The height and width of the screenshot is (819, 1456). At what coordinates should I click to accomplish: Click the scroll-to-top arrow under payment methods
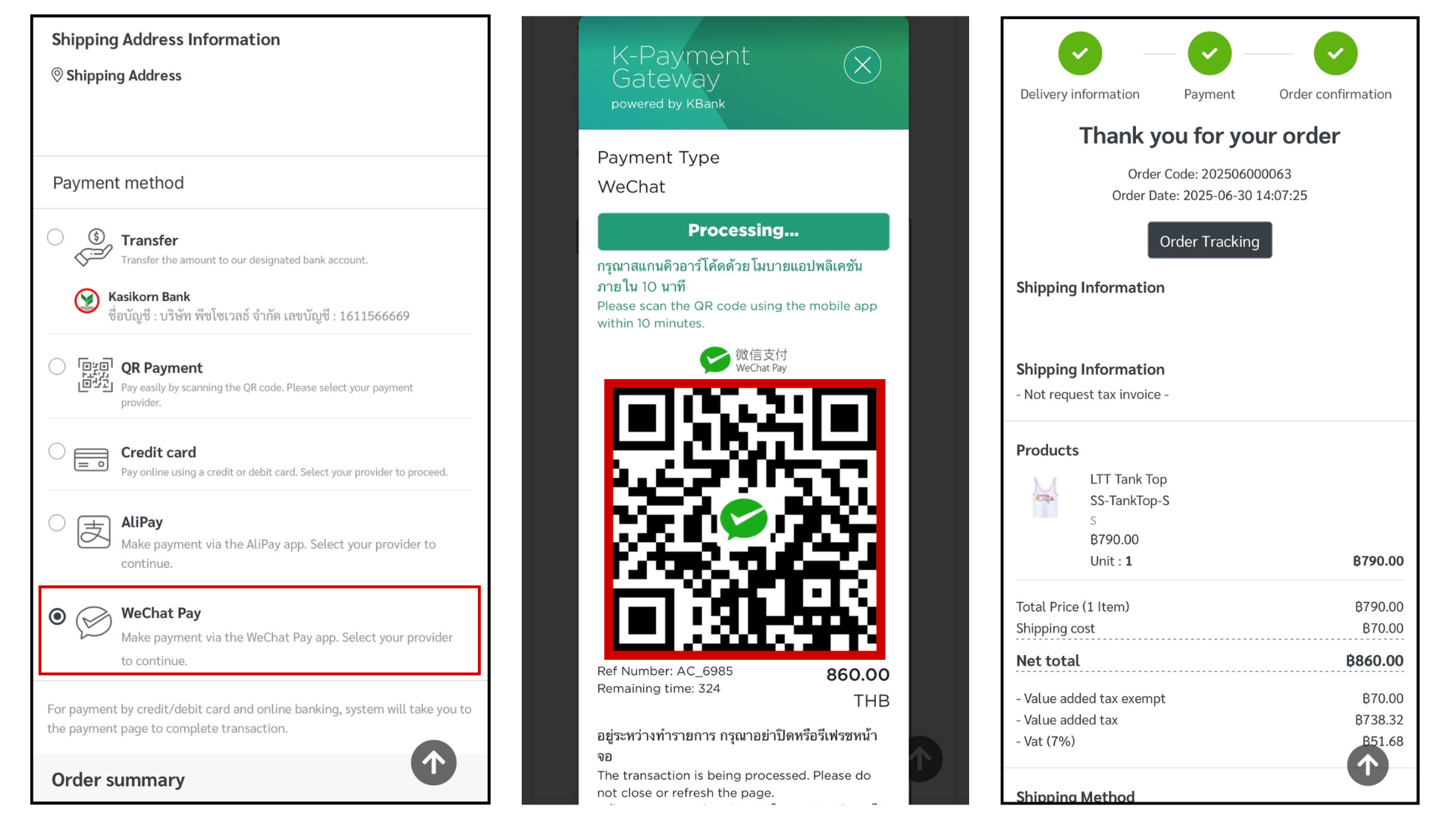[434, 762]
